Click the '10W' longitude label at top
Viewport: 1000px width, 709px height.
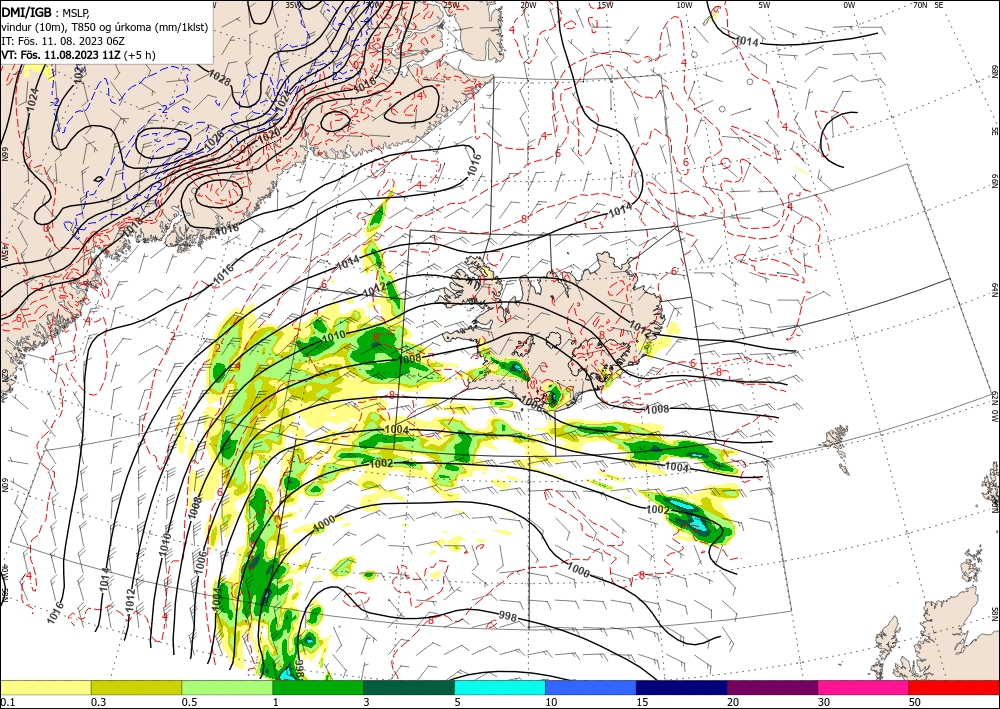684,5
